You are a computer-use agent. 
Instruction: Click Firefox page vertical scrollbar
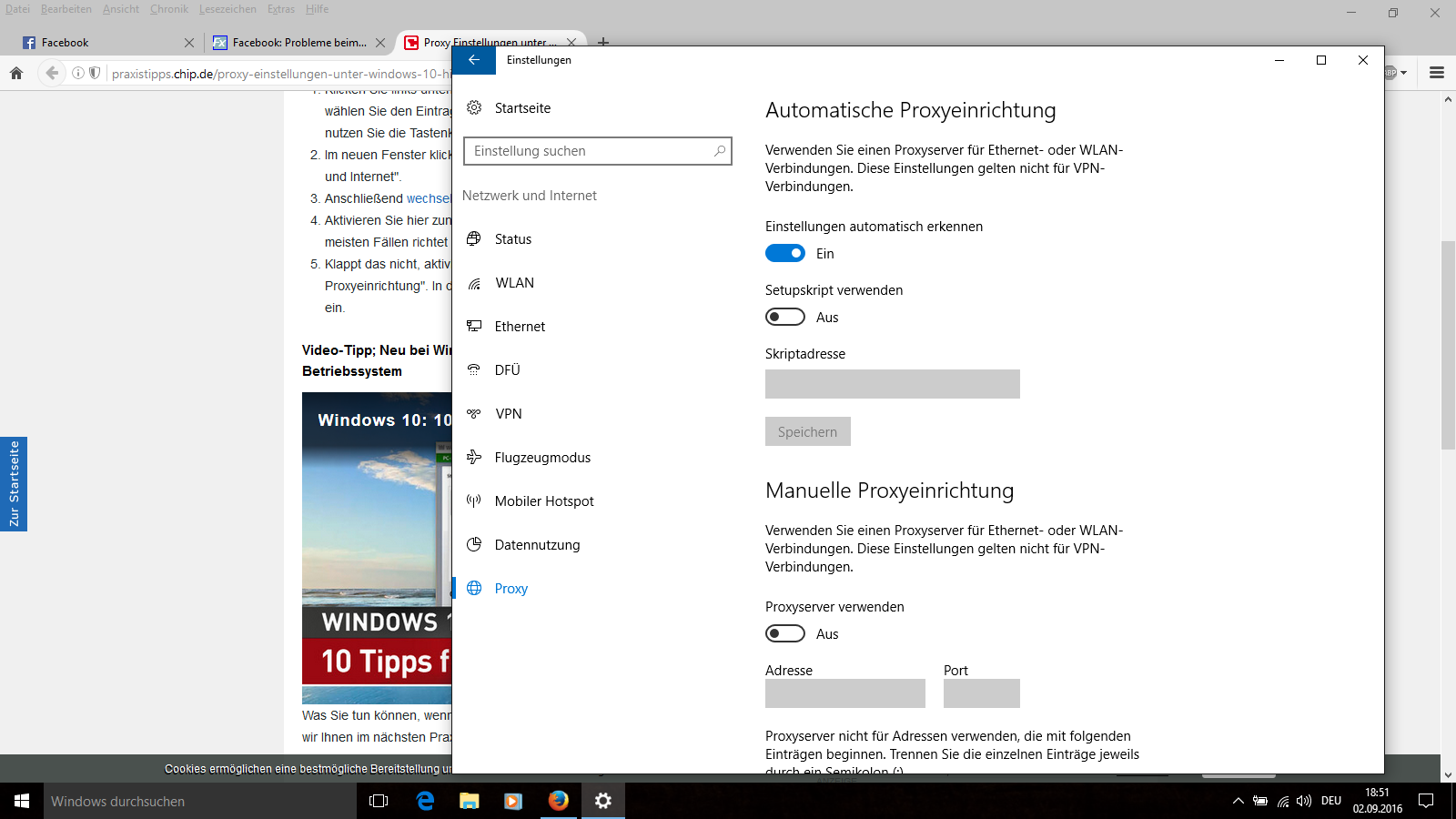[x=1448, y=346]
